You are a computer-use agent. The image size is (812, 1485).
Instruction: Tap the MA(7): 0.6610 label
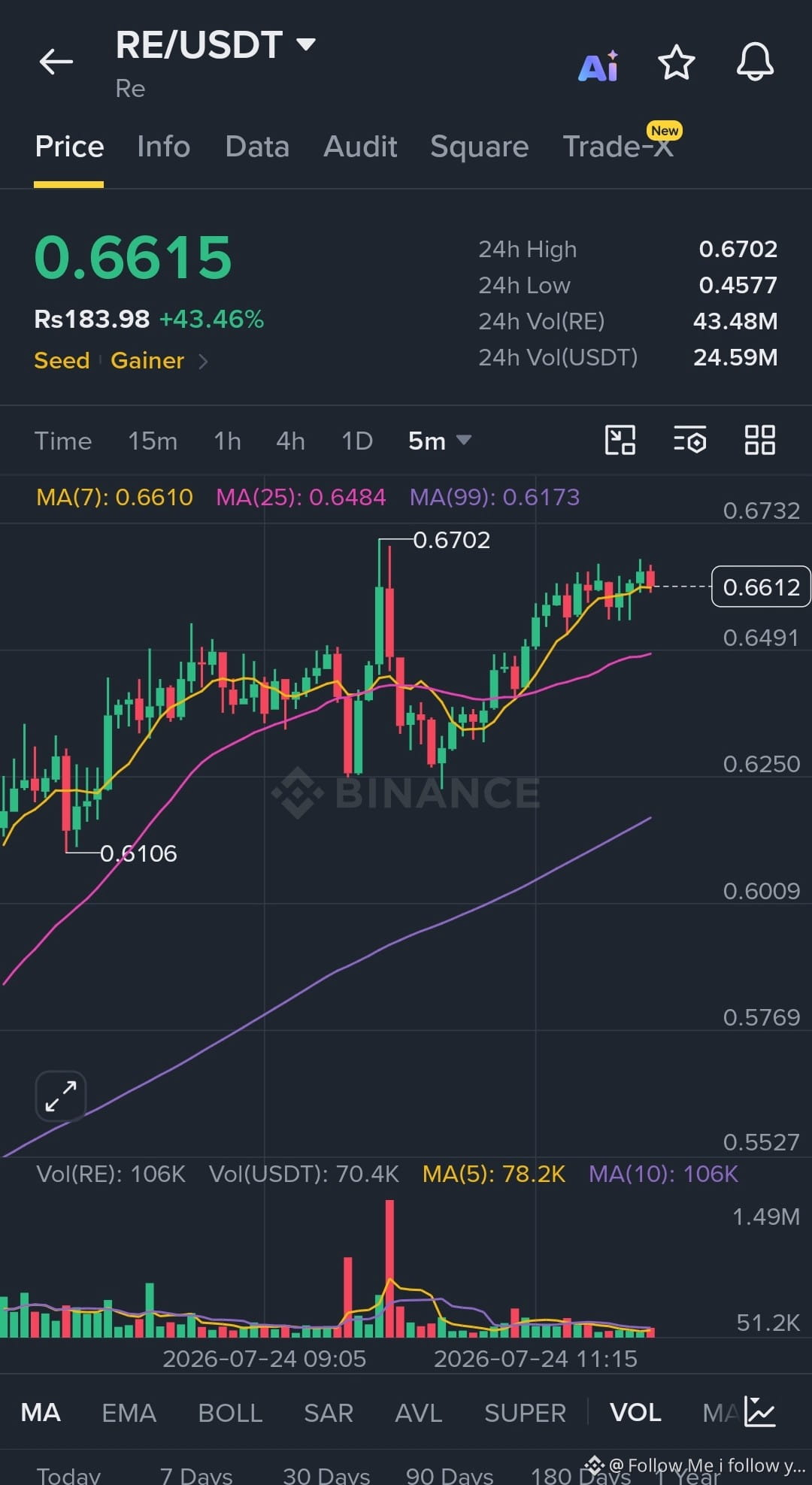coord(114,497)
